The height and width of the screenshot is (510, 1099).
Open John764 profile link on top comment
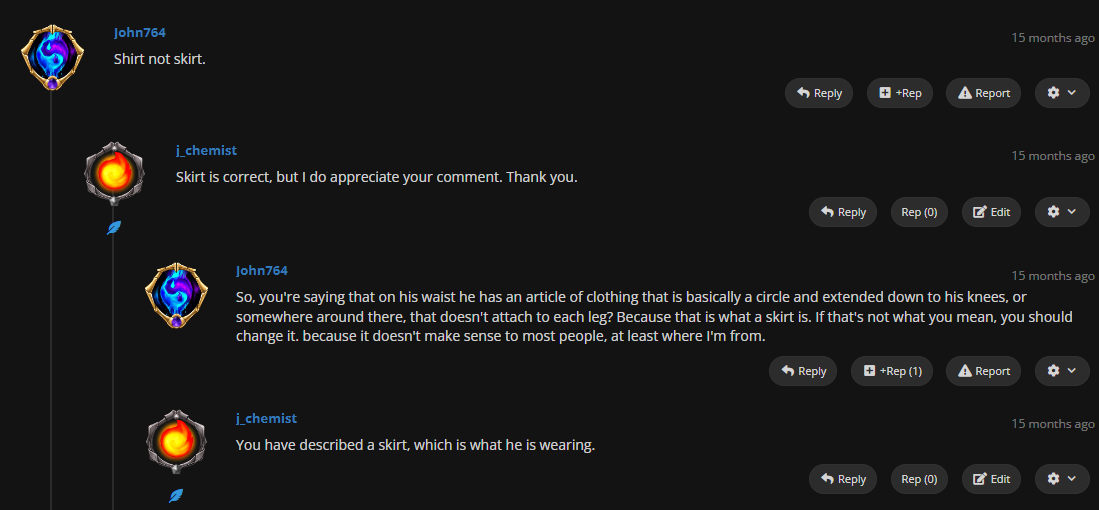140,33
